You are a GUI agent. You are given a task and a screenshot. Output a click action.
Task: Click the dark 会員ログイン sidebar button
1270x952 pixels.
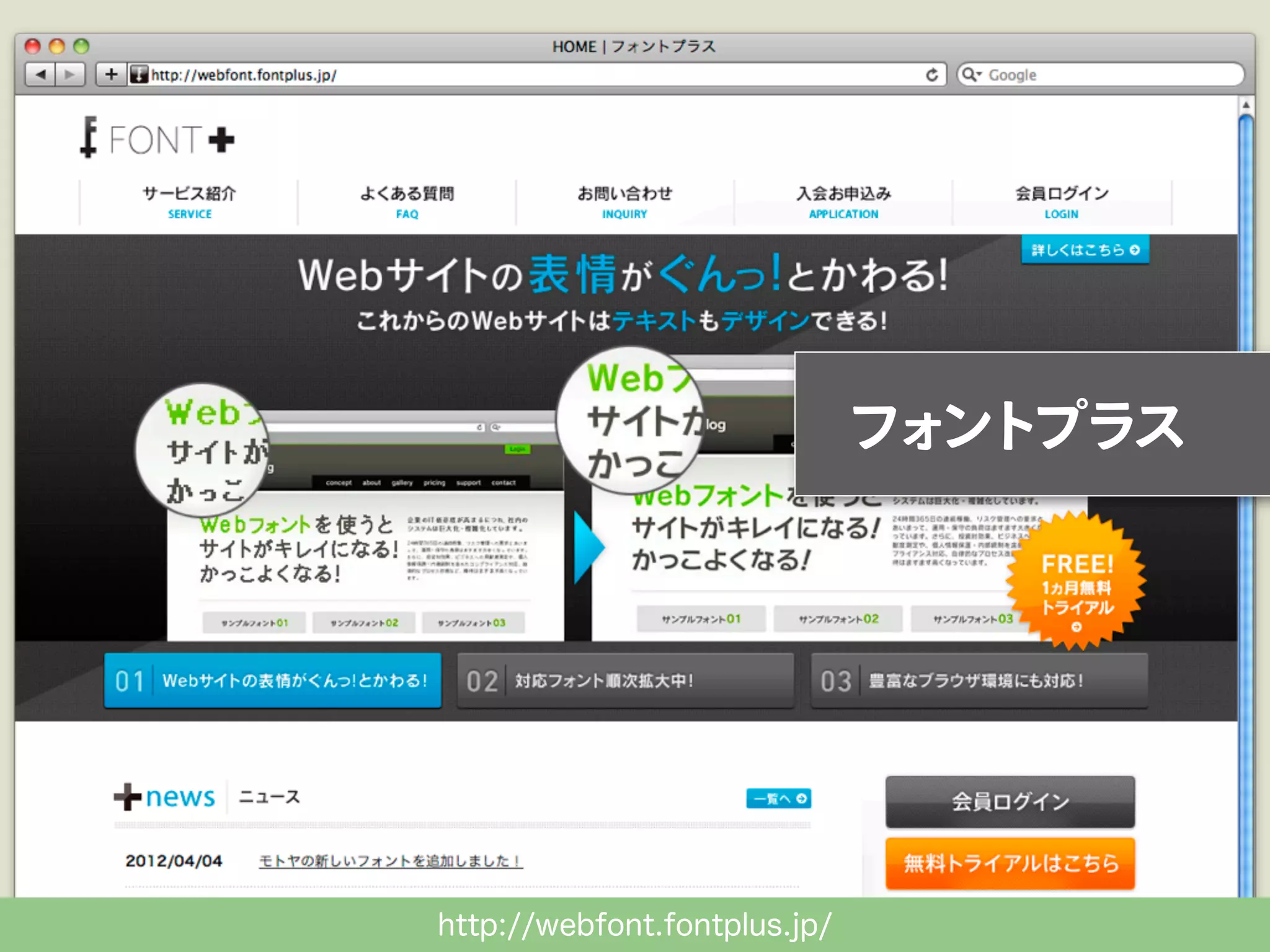click(x=1010, y=801)
